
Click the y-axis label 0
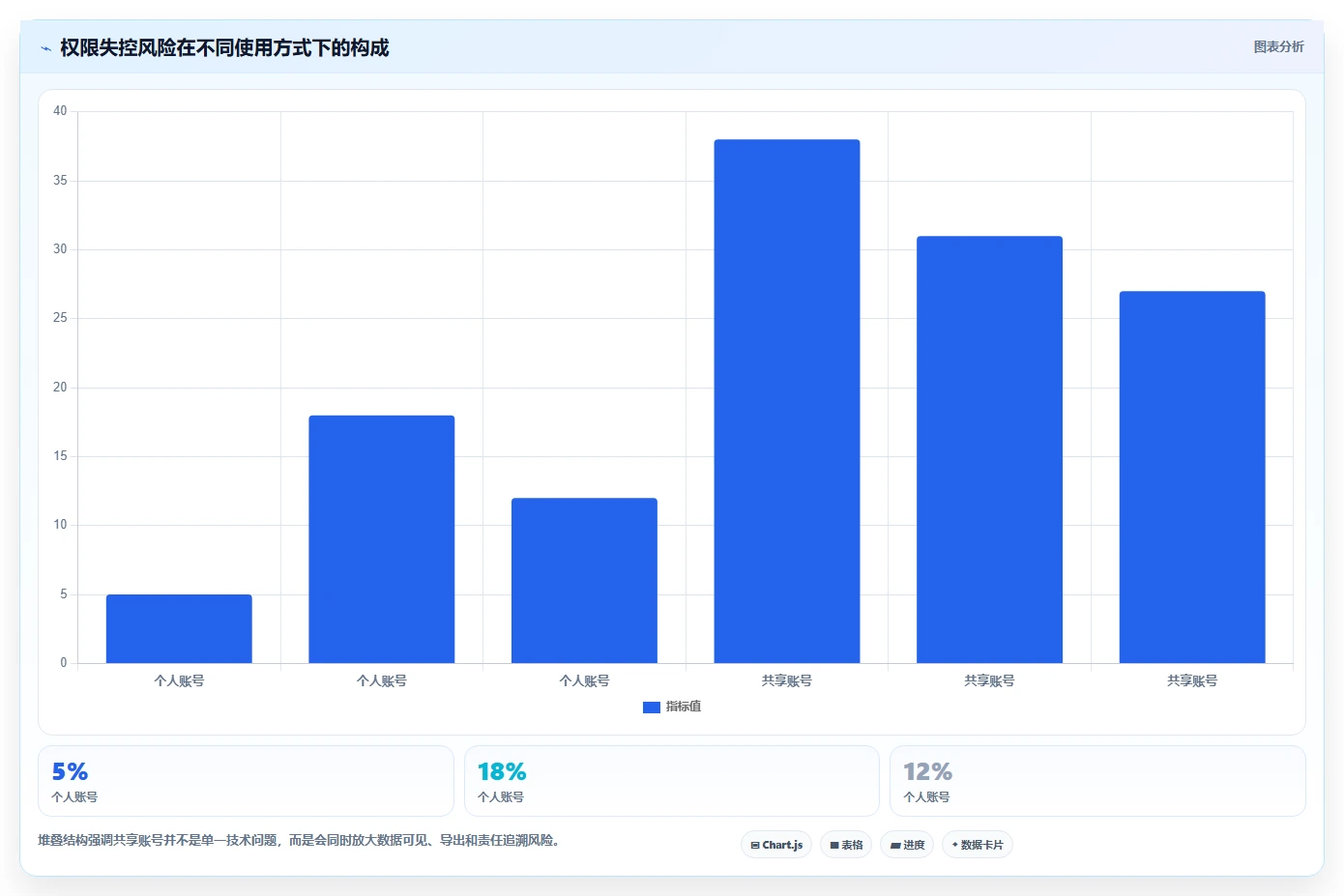(64, 663)
